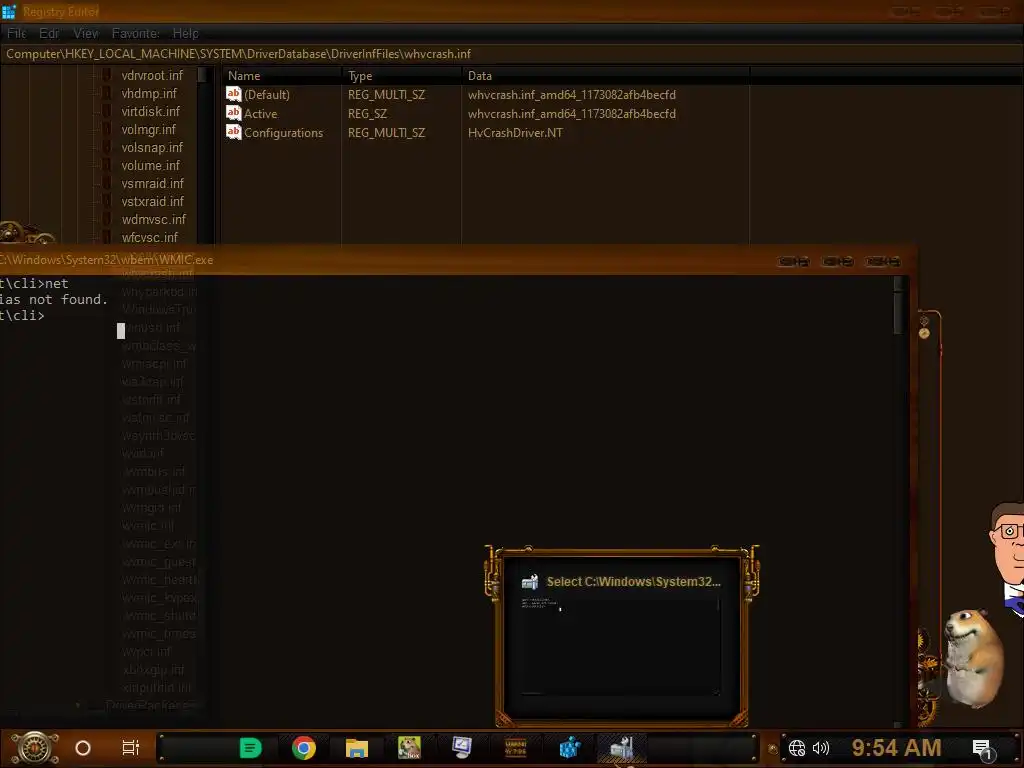Viewport: 1024px width, 768px height.
Task: Select the (Default) value string icon
Action: click(x=233, y=94)
